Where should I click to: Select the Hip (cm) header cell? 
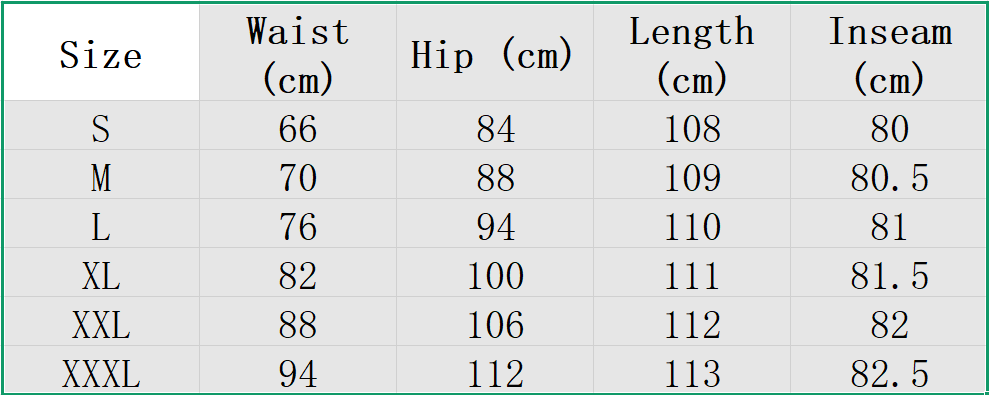tap(494, 52)
